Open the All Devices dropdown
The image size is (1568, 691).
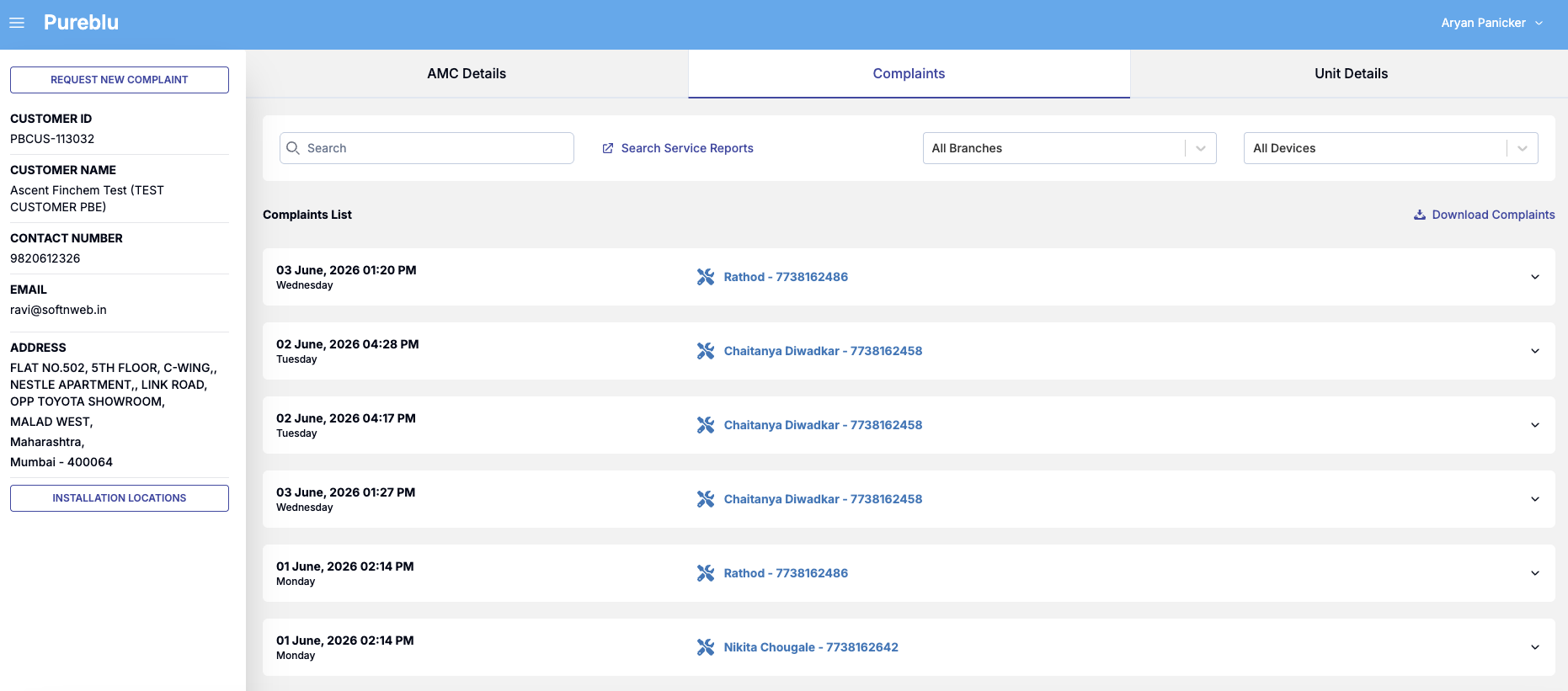pyautogui.click(x=1391, y=148)
